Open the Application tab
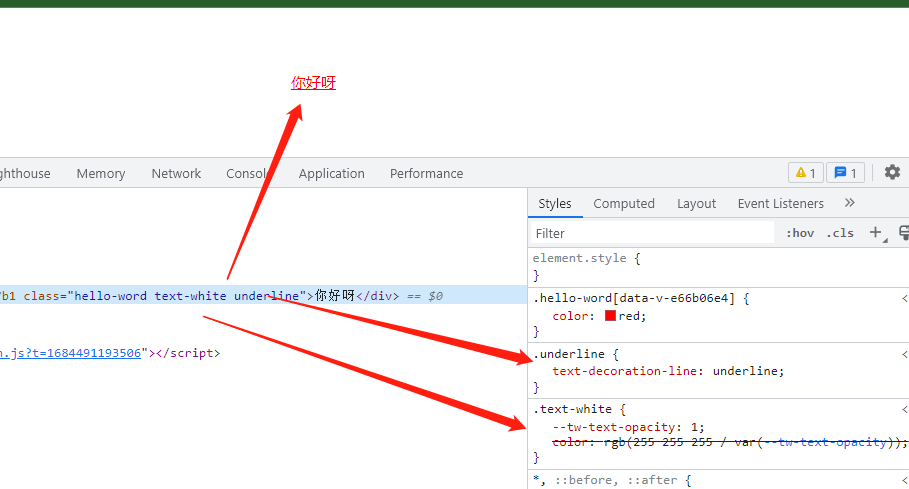Image resolution: width=909 pixels, height=489 pixels. point(332,173)
